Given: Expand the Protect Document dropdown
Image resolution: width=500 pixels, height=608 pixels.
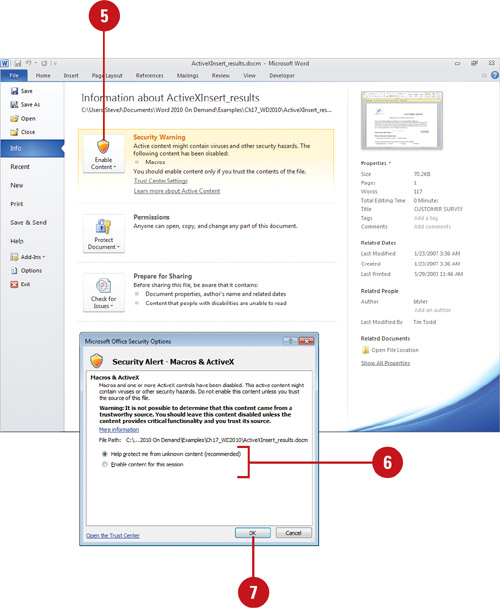Looking at the screenshot, I should click(104, 234).
